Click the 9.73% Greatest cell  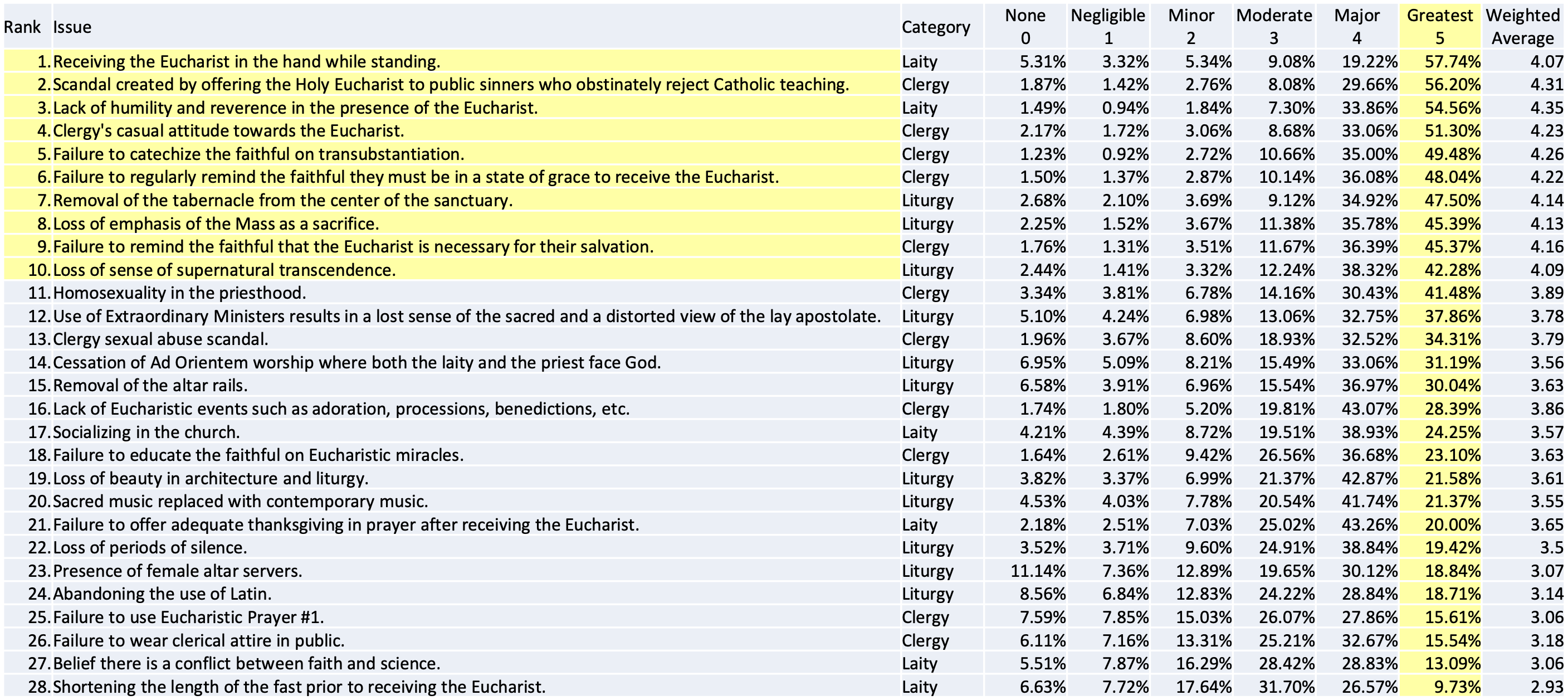tap(1457, 687)
